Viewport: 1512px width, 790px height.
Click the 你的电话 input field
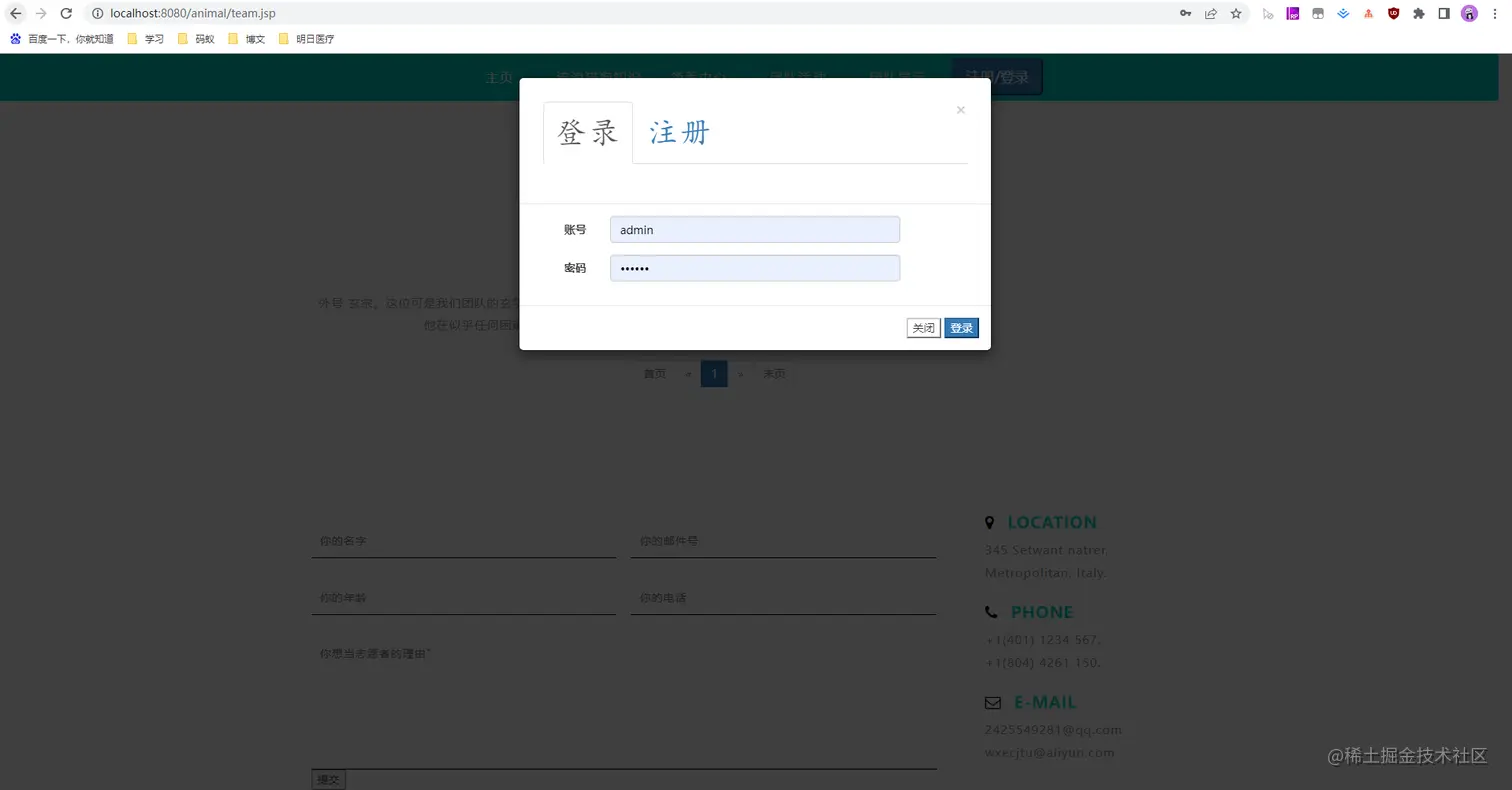coord(783,598)
